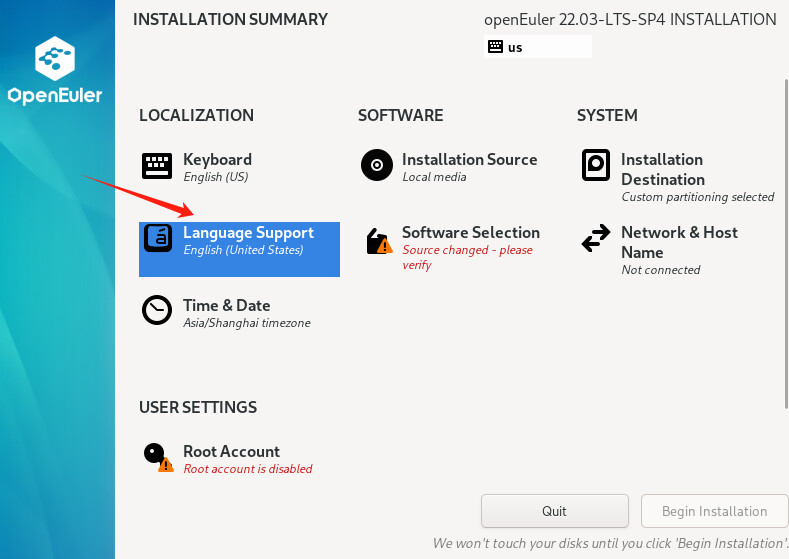The height and width of the screenshot is (559, 789).
Task: Click the vertical scrollbar on right edge
Action: coord(786,244)
